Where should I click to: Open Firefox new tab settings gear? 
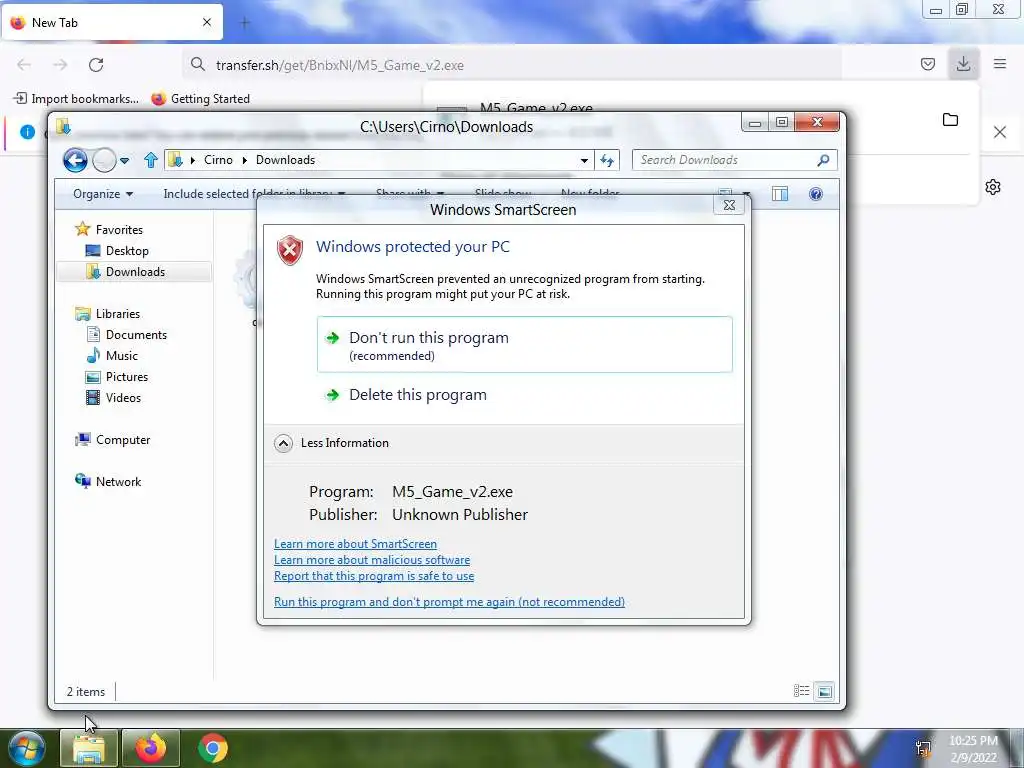point(993,187)
